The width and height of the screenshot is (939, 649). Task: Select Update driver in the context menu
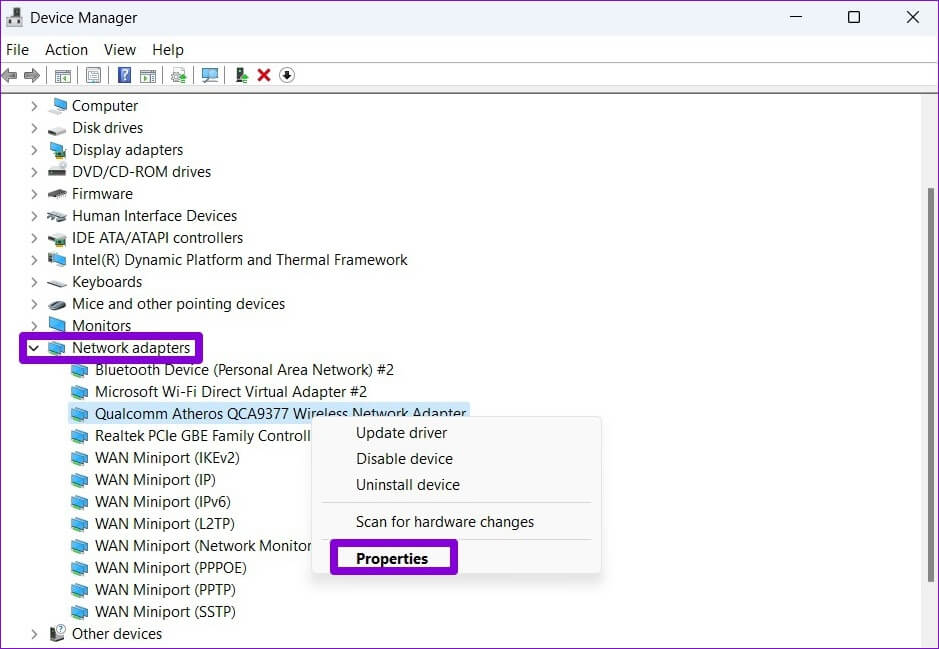tap(401, 433)
